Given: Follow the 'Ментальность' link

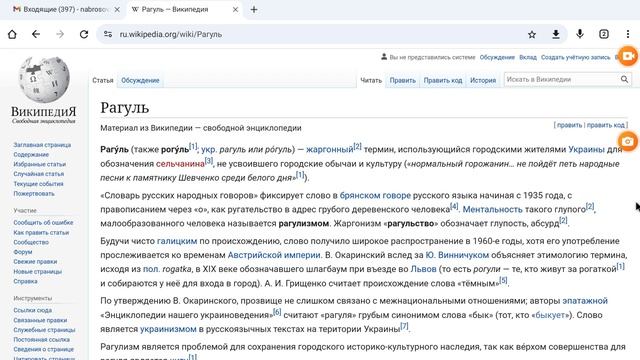Looking at the screenshot, I should pyautogui.click(x=492, y=209).
